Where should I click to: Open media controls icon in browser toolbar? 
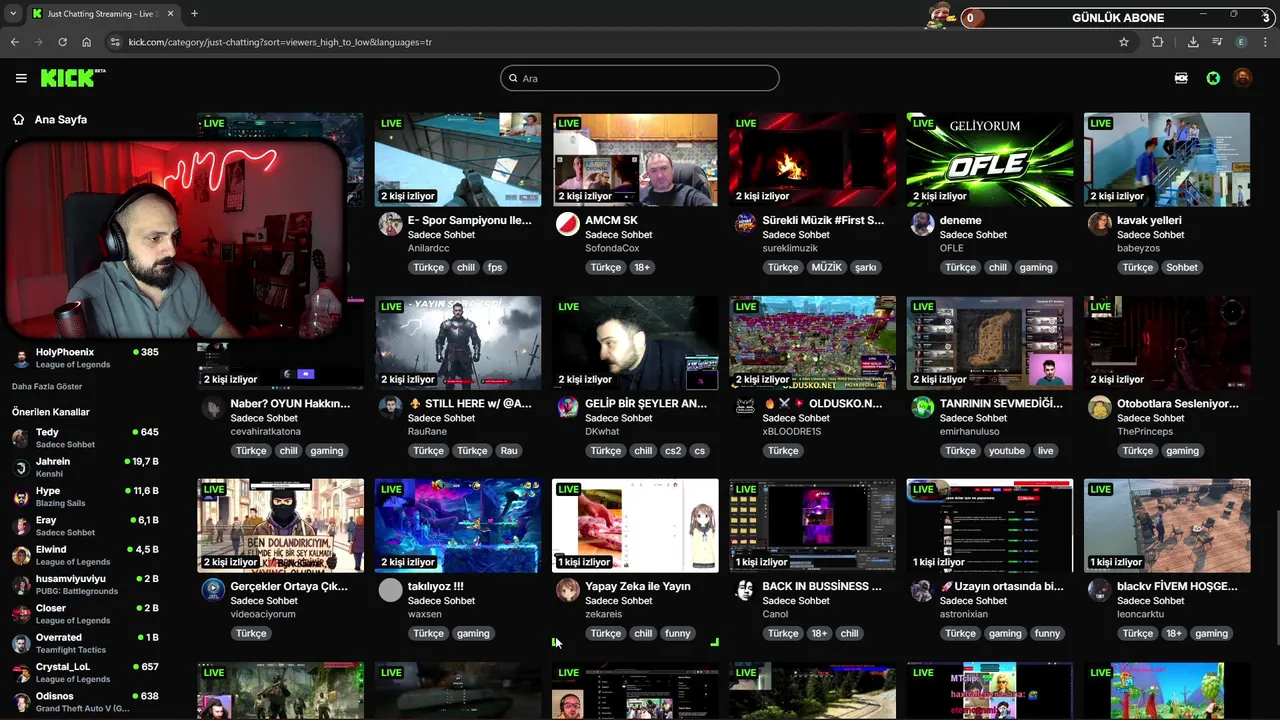[1217, 42]
